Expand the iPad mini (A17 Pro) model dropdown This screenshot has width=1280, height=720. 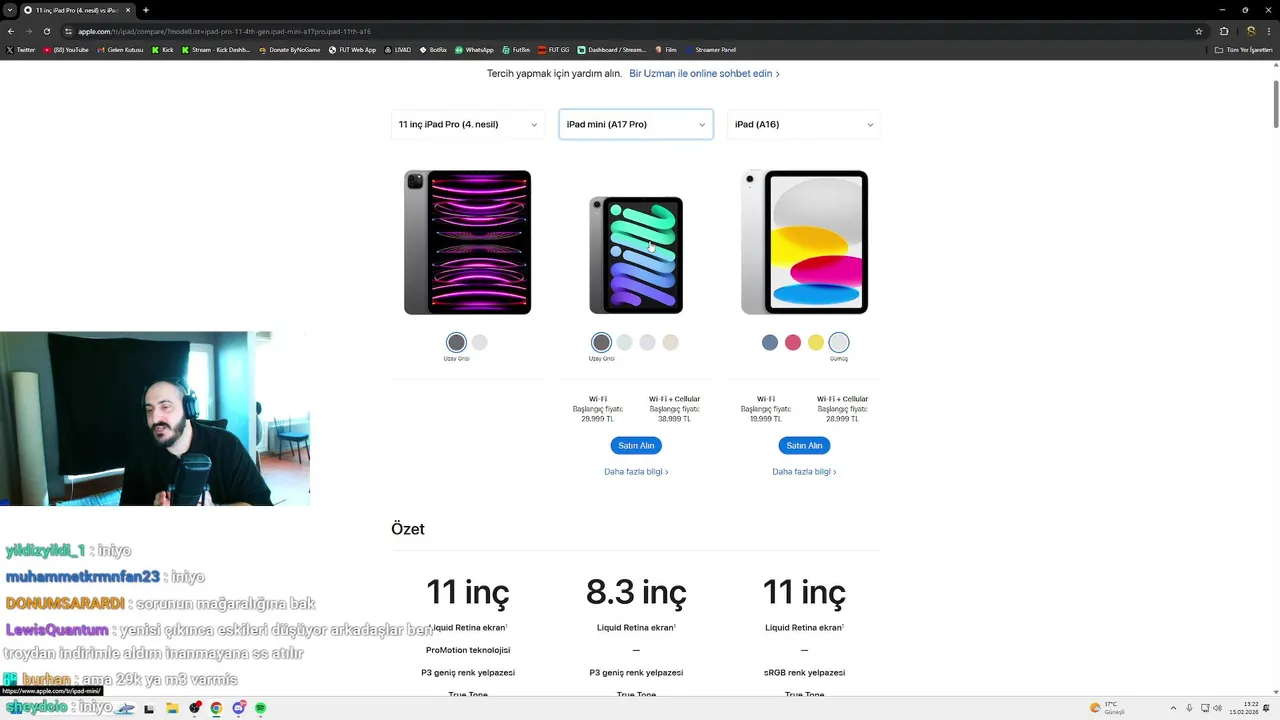pyautogui.click(x=636, y=124)
